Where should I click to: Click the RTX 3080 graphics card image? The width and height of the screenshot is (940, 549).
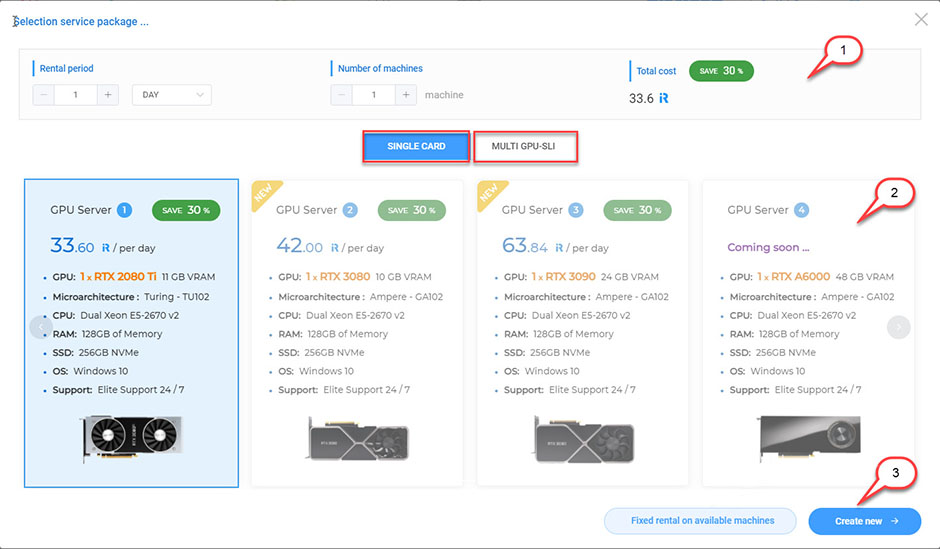[357, 437]
